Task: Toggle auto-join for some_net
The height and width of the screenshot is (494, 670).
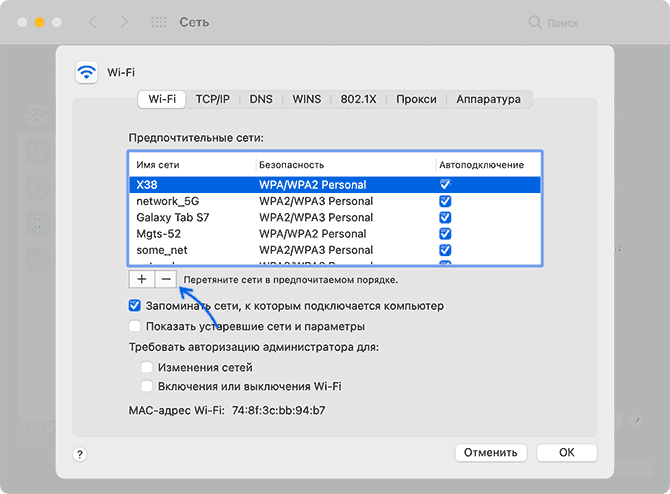Action: click(x=445, y=250)
